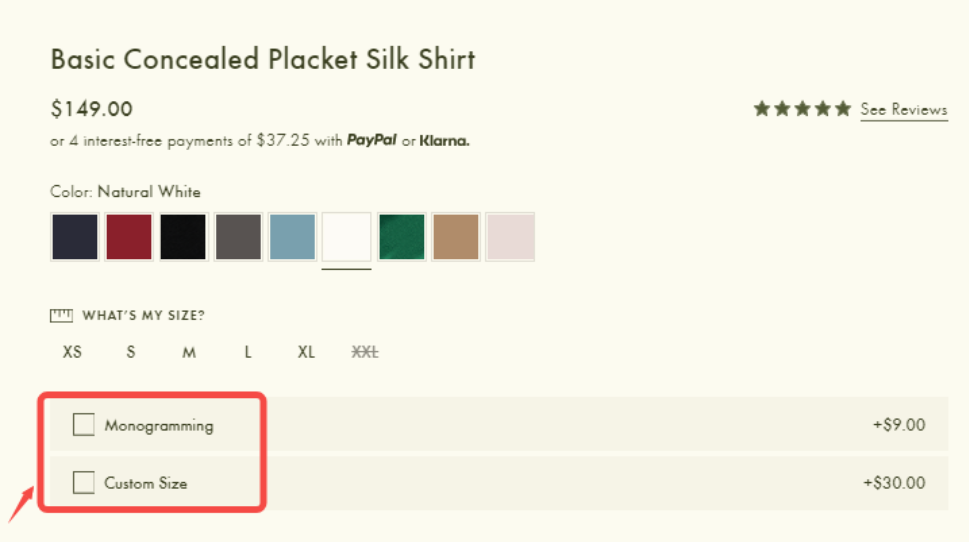Click the five-star rating icons
Screen dimensions: 969x542
(x=802, y=109)
